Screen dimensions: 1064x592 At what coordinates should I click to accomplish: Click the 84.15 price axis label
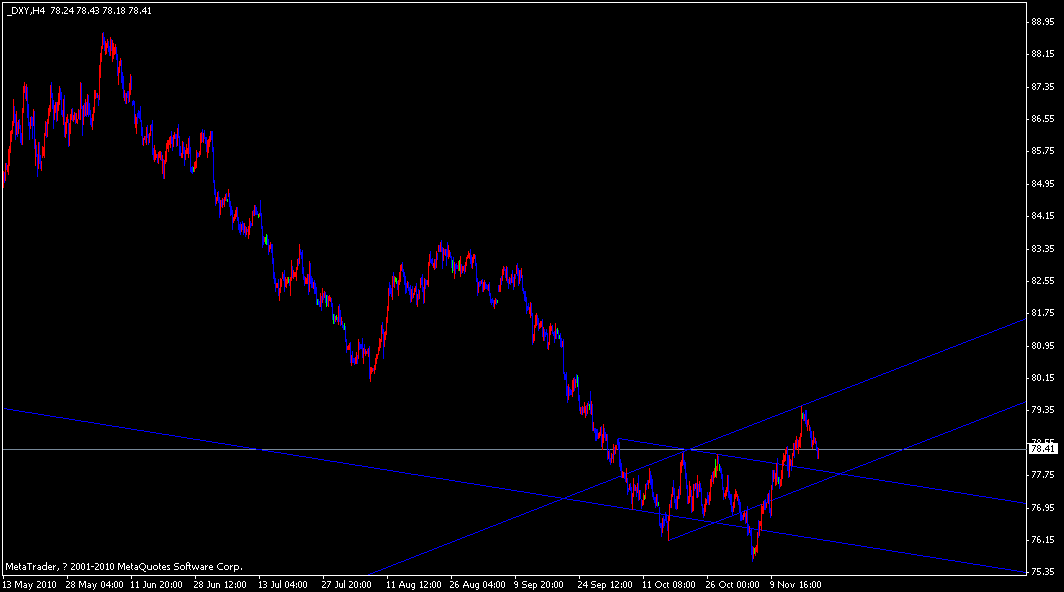pyautogui.click(x=1043, y=216)
